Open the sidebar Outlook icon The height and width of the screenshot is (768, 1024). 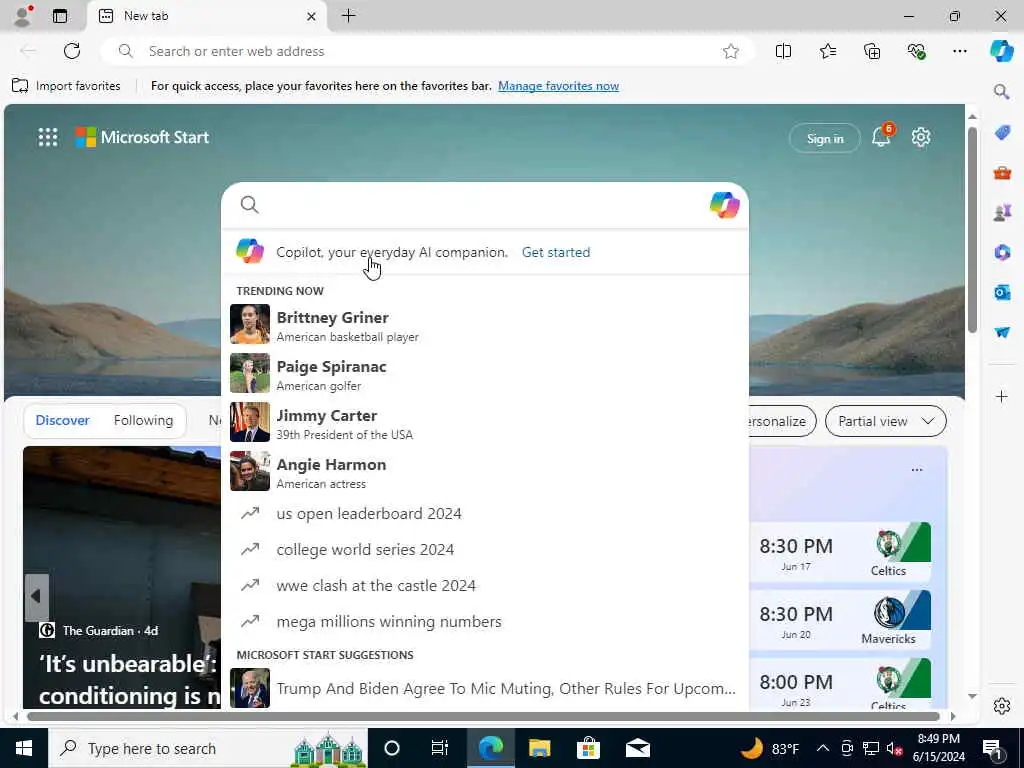pyautogui.click(x=1002, y=292)
